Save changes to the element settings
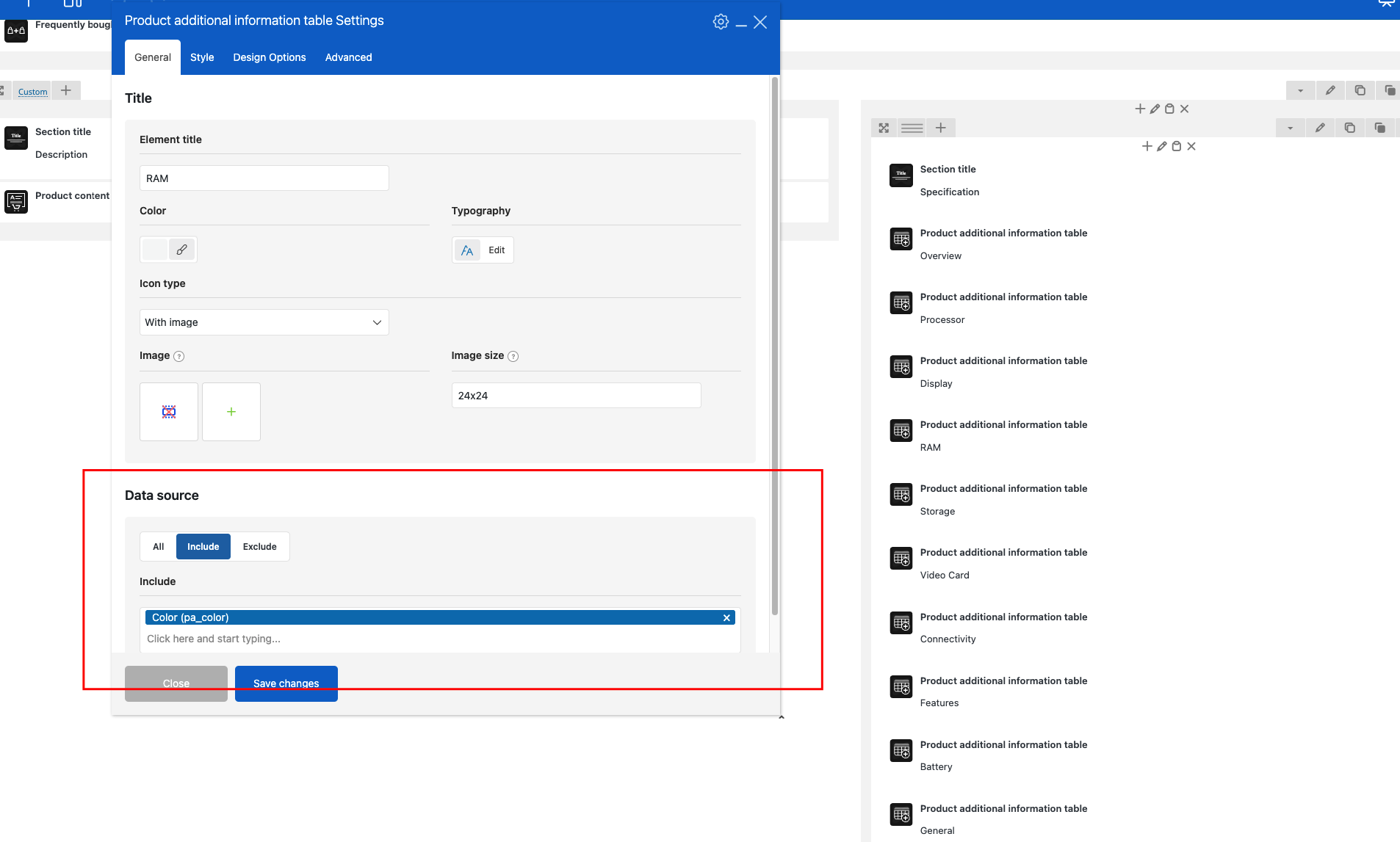1400x842 pixels. click(286, 683)
